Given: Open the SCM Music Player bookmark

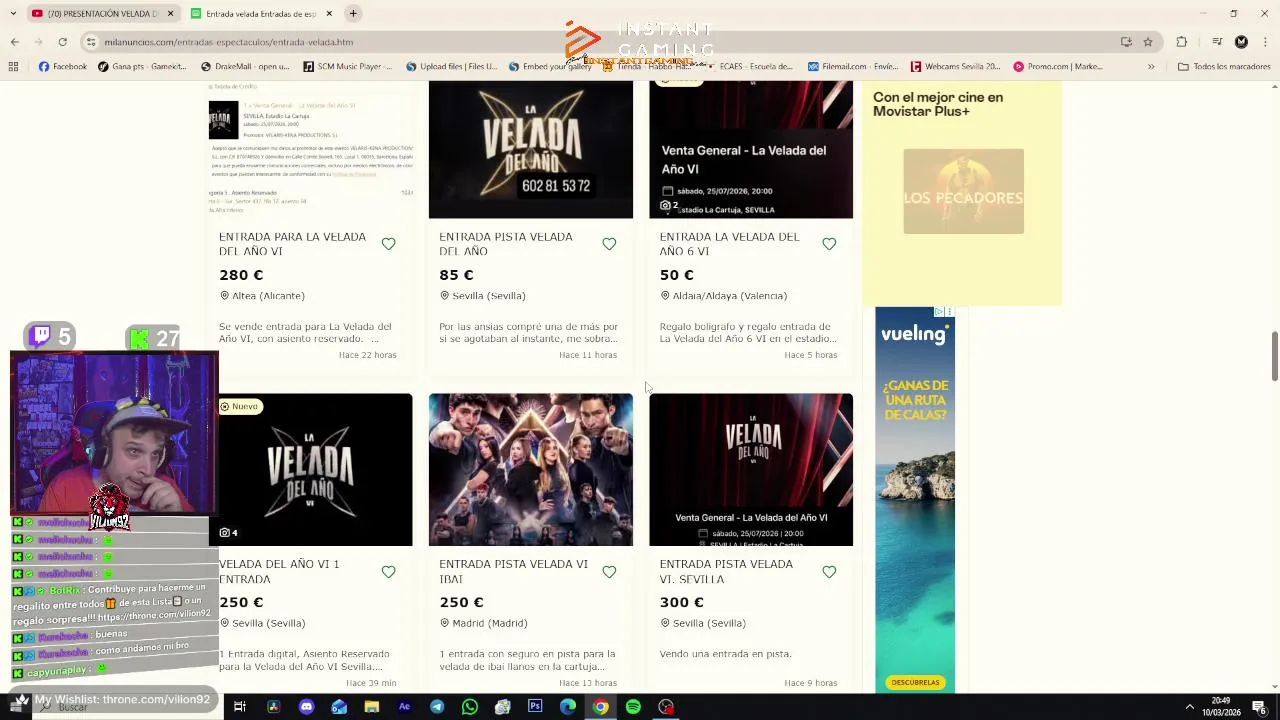Looking at the screenshot, I should (x=348, y=67).
